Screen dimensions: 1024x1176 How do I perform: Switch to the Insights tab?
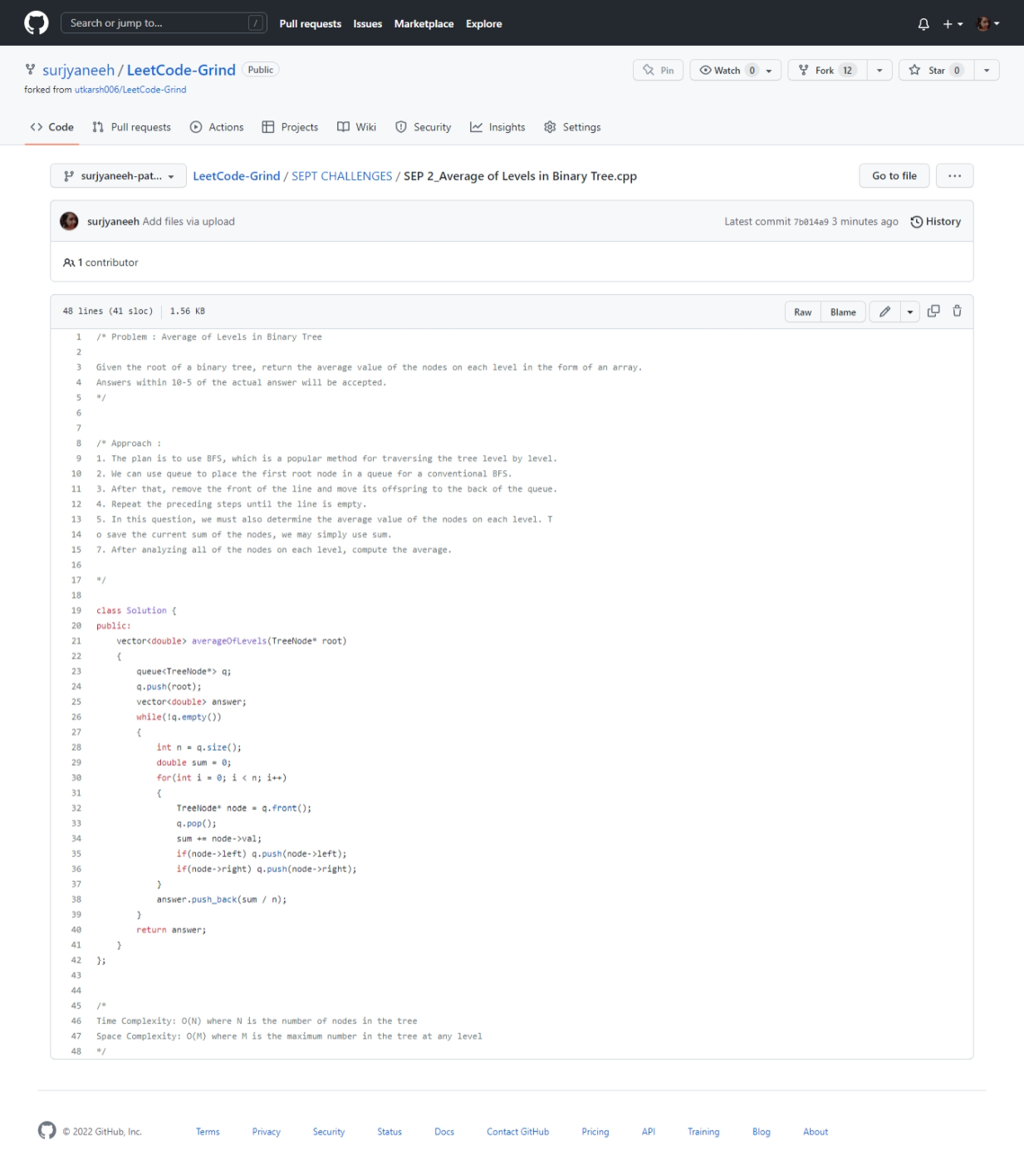pyautogui.click(x=497, y=127)
